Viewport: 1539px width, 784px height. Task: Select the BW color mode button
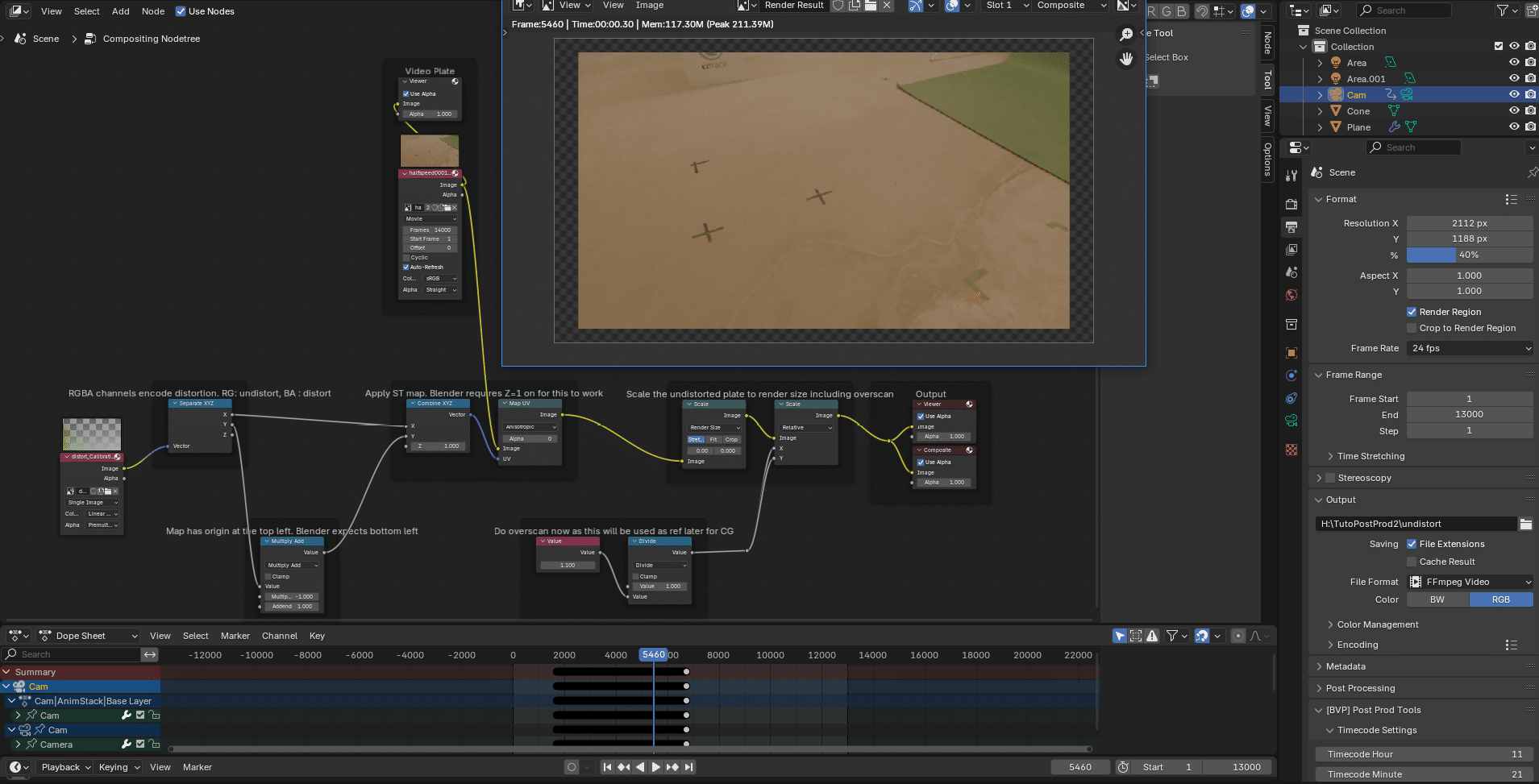(x=1437, y=599)
